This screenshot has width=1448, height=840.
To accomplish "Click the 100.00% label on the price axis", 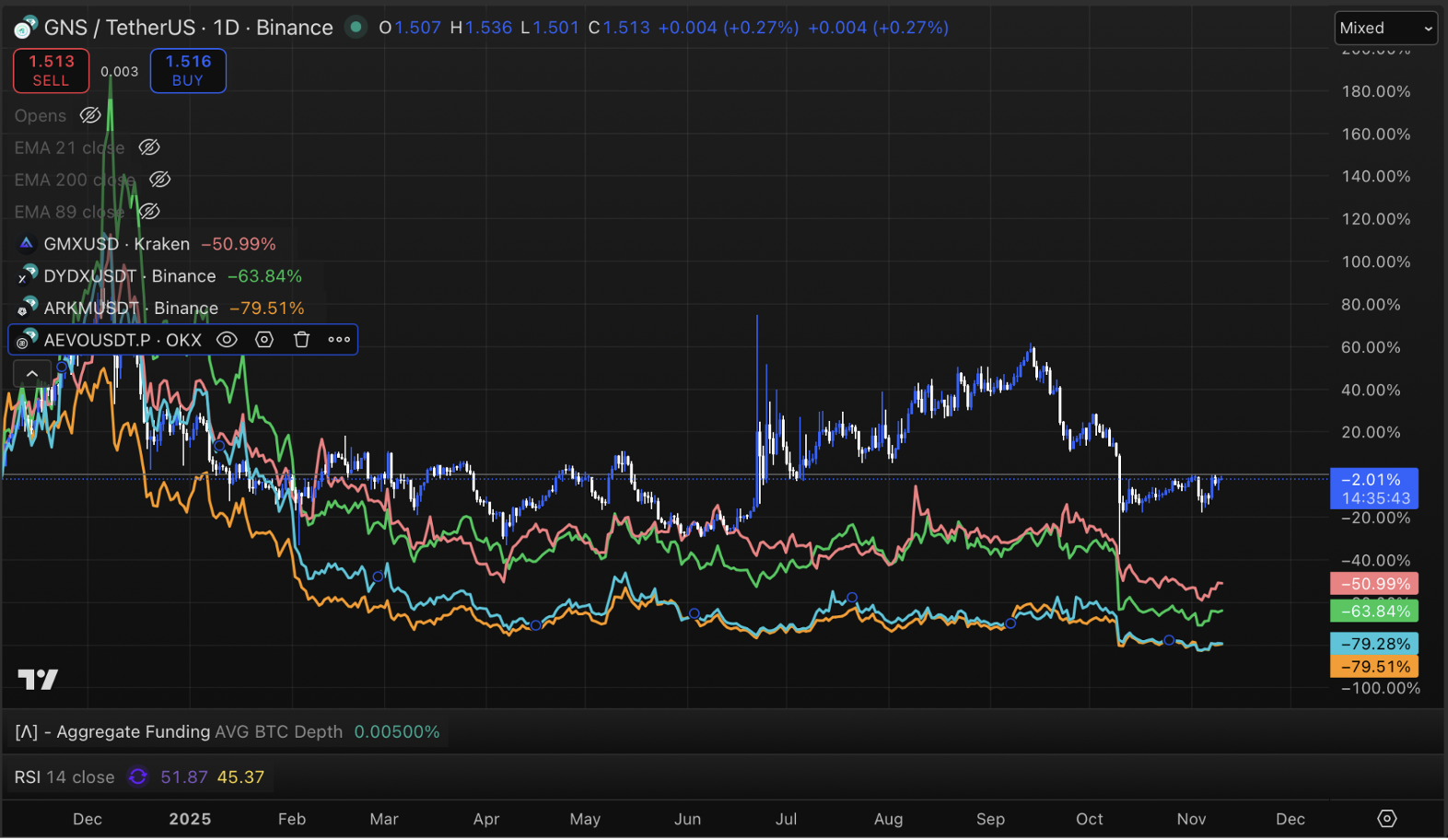I will (1376, 262).
